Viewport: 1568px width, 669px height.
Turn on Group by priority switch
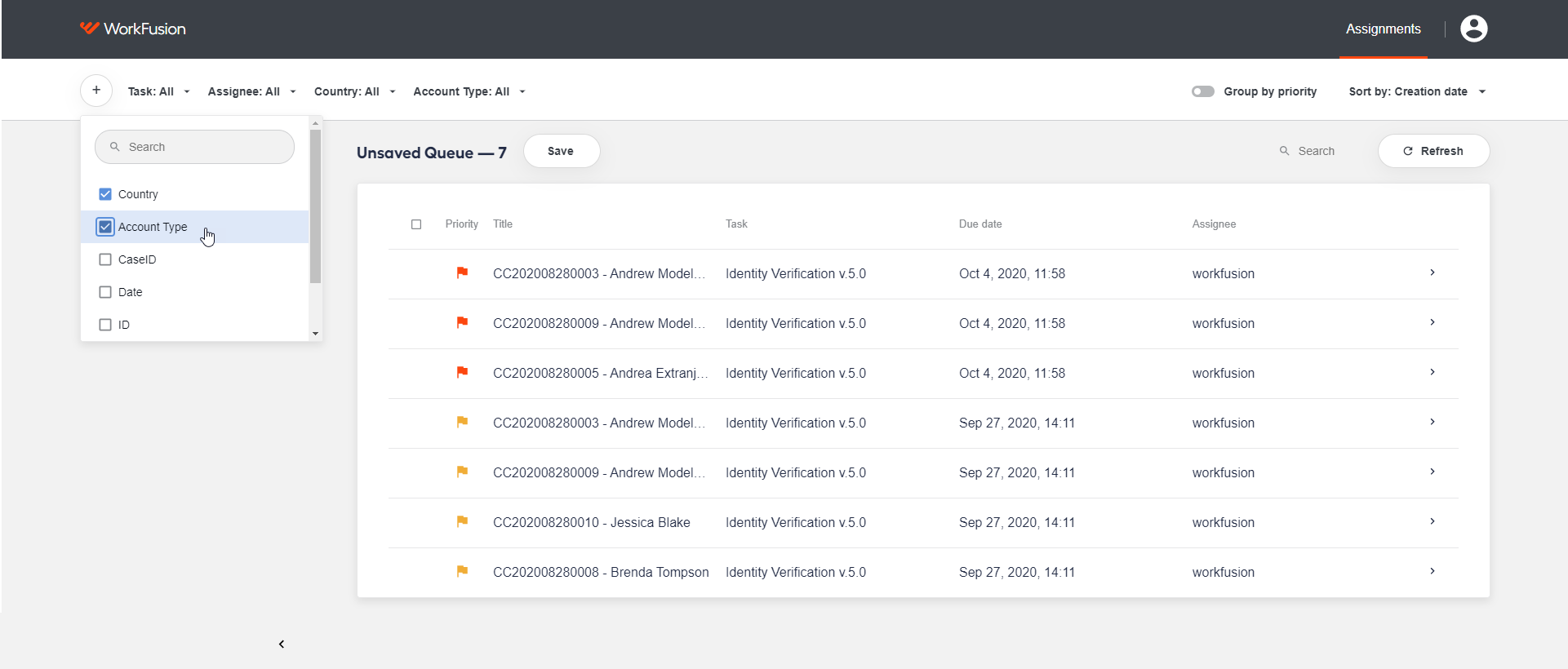click(1202, 91)
